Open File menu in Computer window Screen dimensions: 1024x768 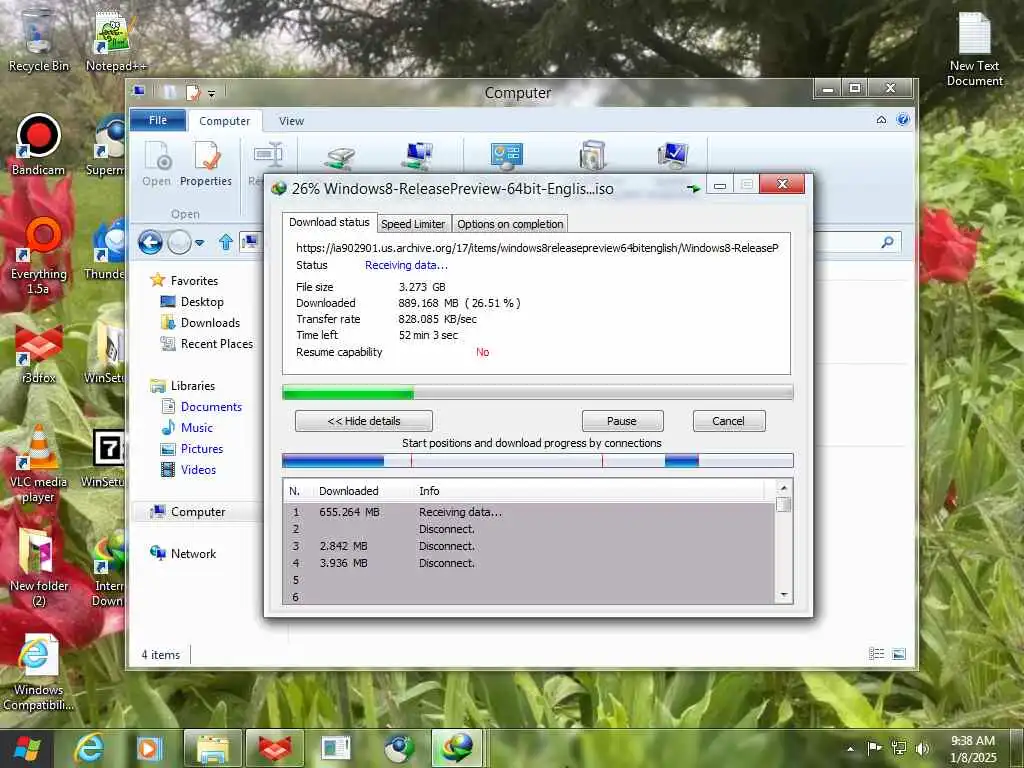click(158, 120)
